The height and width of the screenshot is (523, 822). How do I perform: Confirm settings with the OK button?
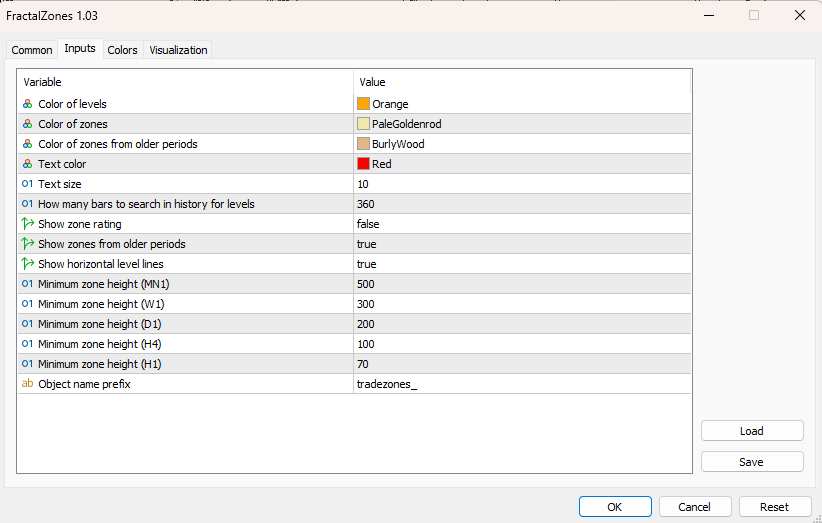pyautogui.click(x=615, y=507)
